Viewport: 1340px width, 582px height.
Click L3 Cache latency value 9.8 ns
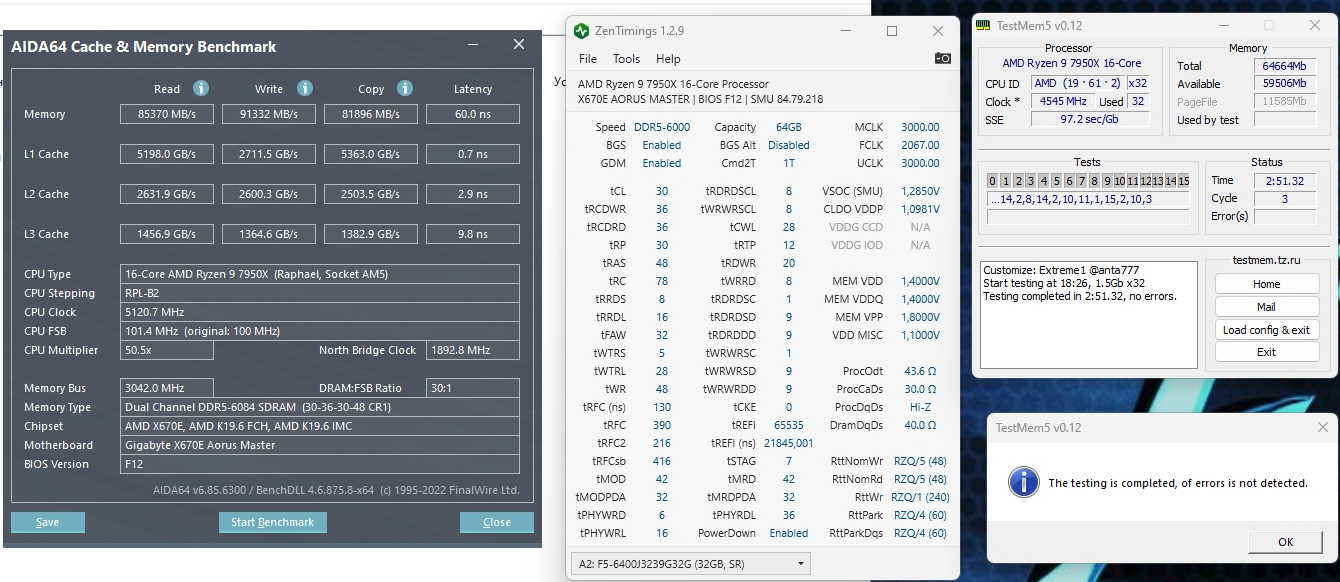click(473, 234)
